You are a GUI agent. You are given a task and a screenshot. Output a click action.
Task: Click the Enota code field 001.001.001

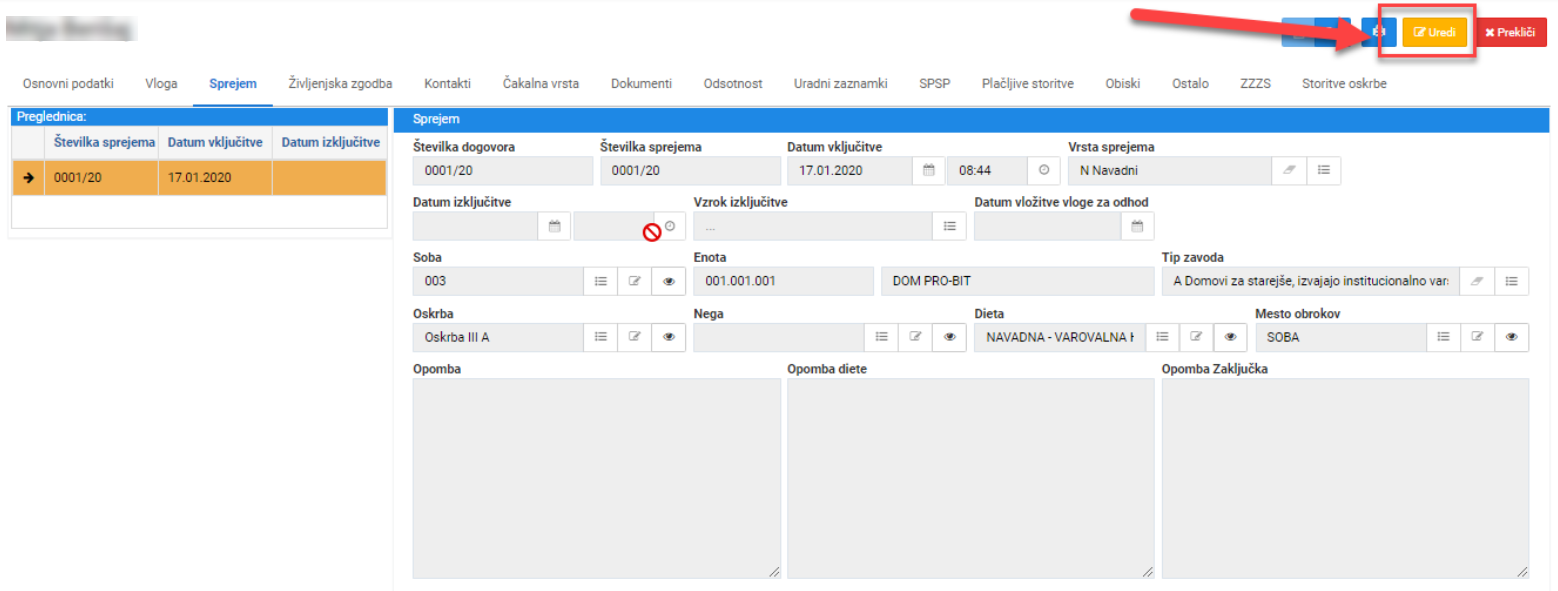click(783, 281)
